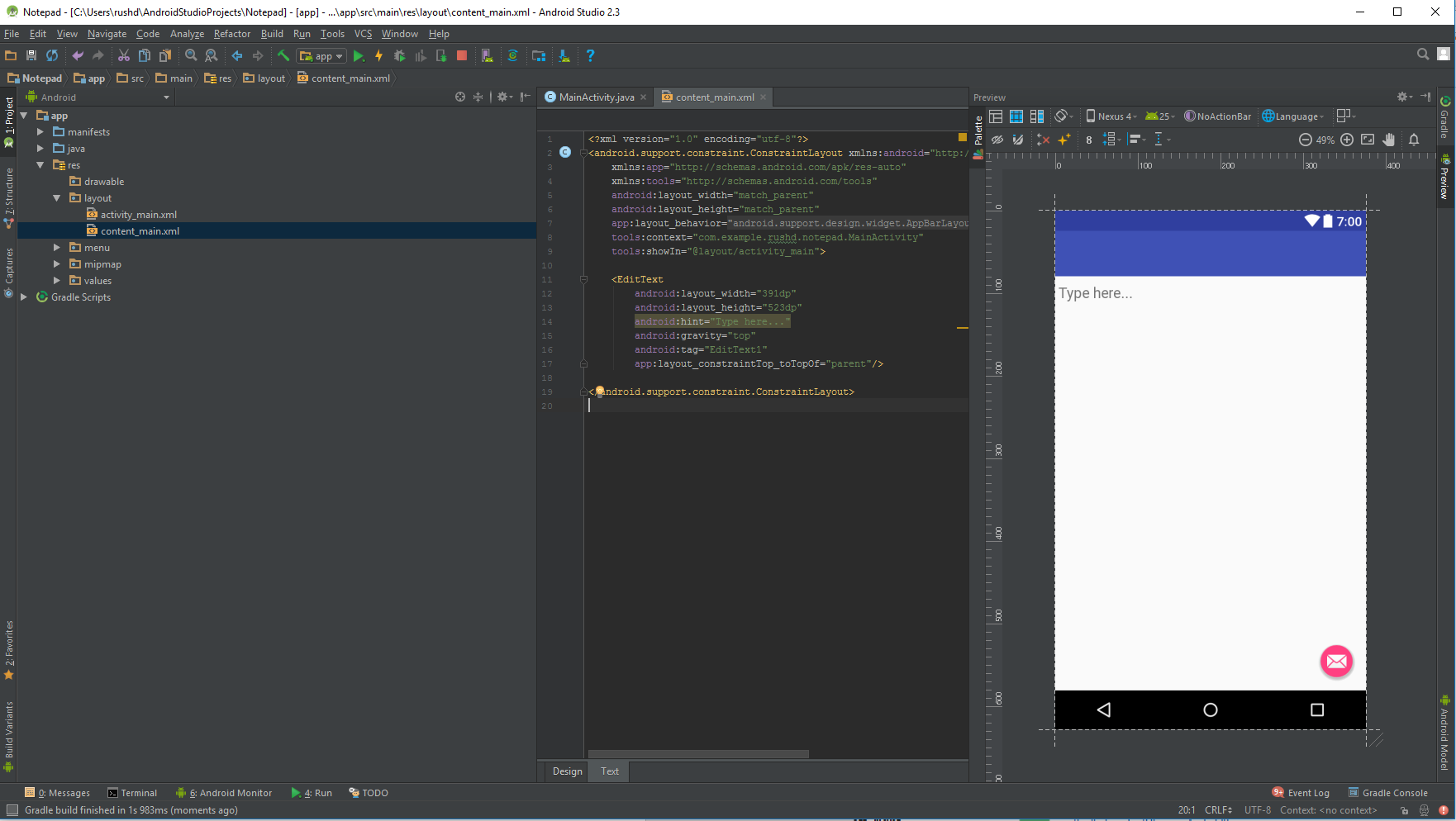Open the Nexus 4 device dropdown
The height and width of the screenshot is (821, 1456).
[1111, 116]
